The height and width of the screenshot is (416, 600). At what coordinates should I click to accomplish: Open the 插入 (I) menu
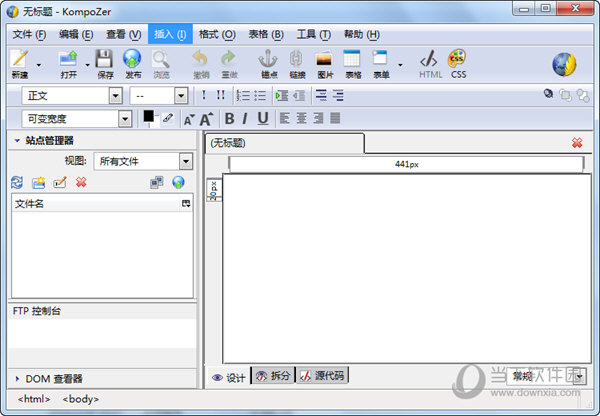170,34
